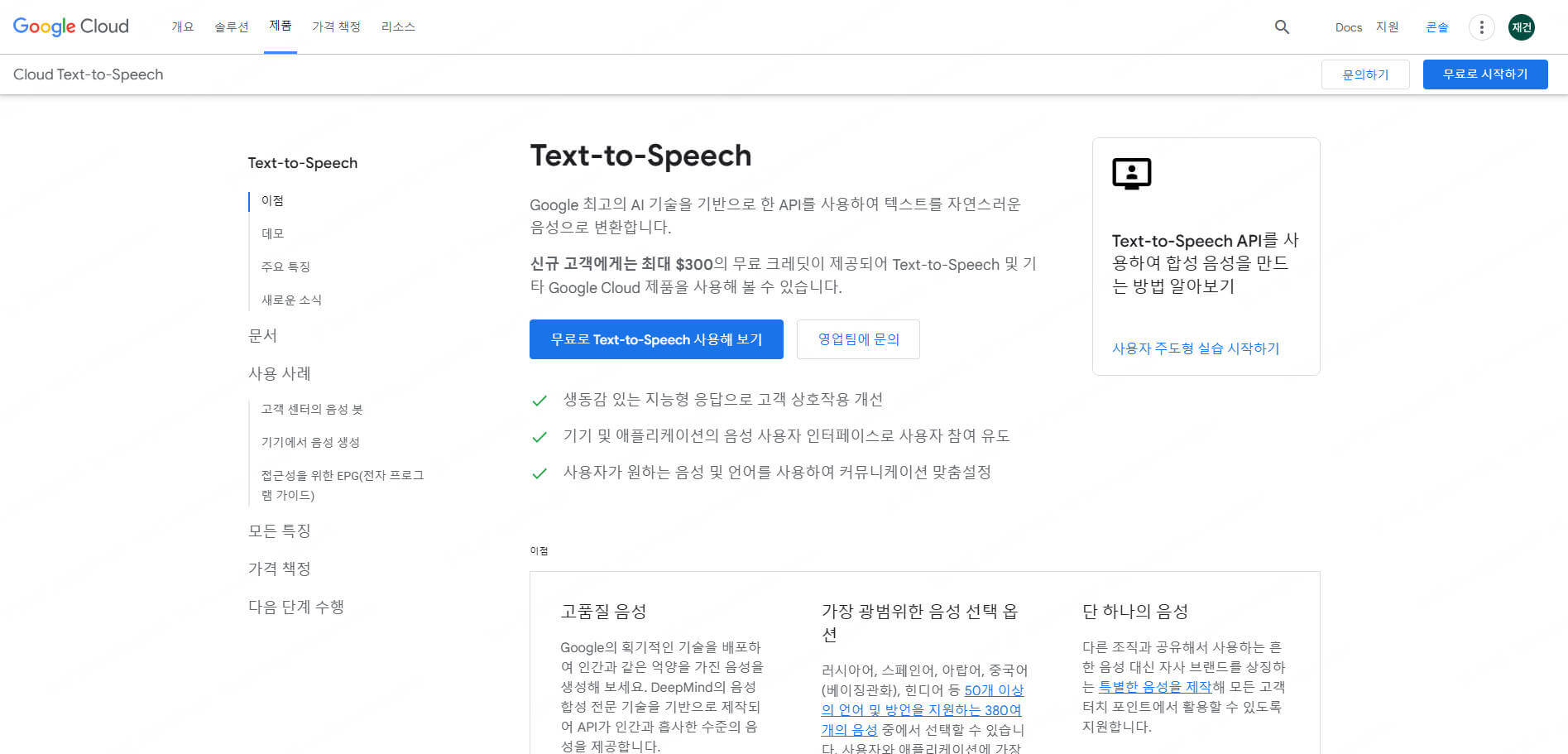Select 고객 센터의 음성 봇 sidebar item

click(x=312, y=409)
